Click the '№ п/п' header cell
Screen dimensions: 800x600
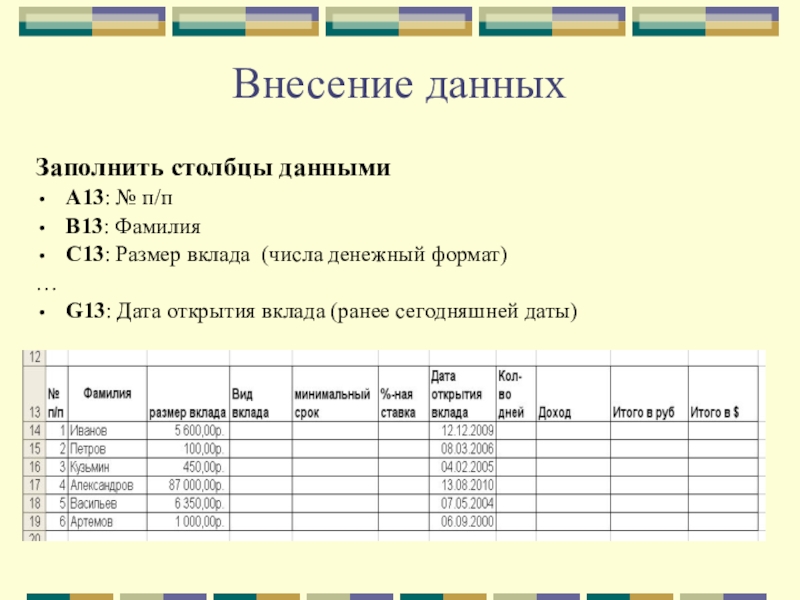pos(57,393)
